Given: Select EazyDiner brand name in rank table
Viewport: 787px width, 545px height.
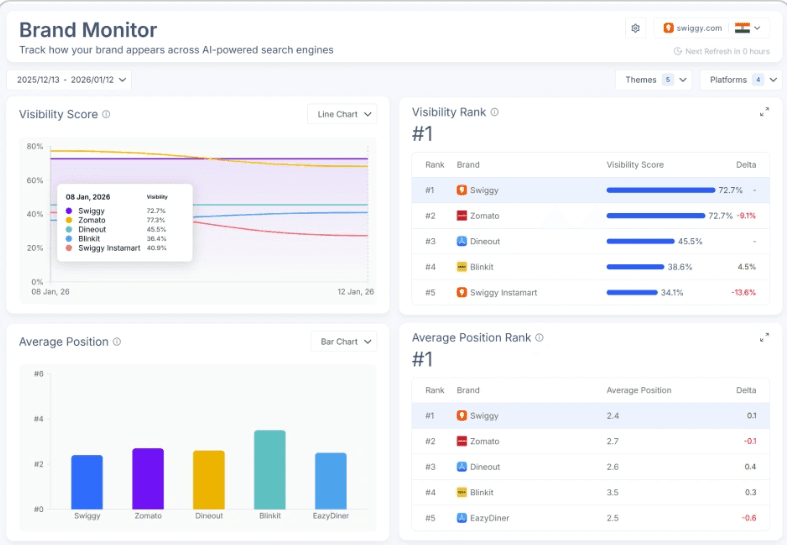Looking at the screenshot, I should (x=490, y=518).
